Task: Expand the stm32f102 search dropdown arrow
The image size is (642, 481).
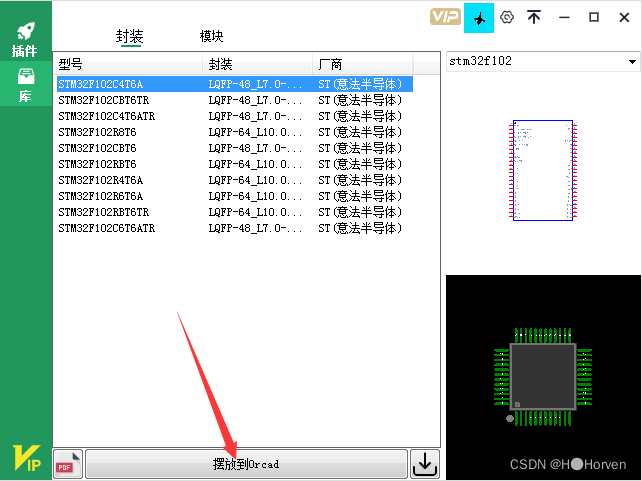Action: [632, 62]
